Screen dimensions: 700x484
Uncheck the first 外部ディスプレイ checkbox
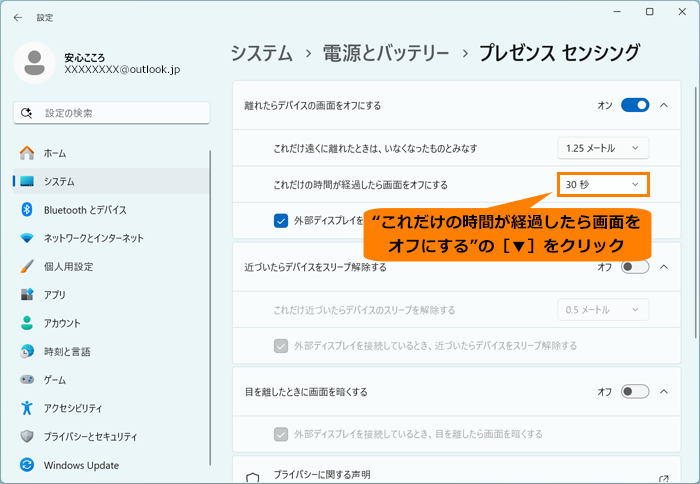[281, 221]
